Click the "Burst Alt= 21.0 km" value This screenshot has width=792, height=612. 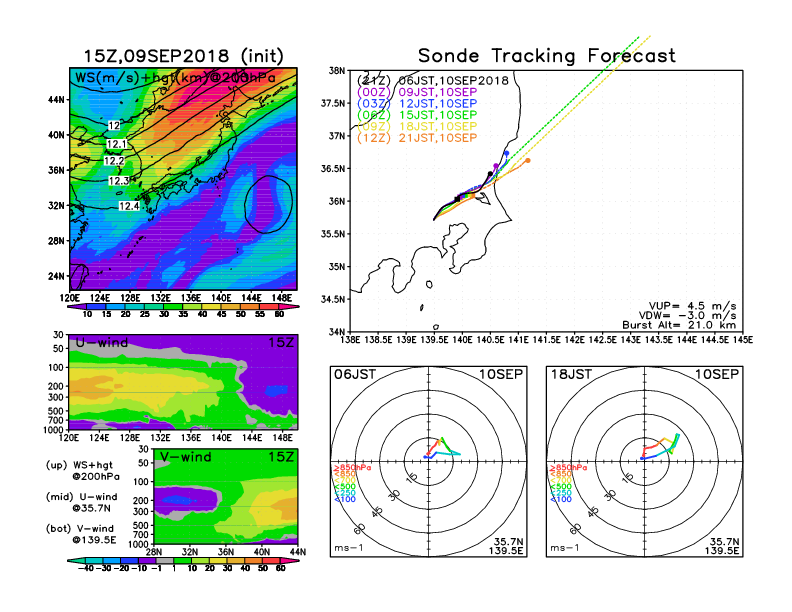click(679, 325)
